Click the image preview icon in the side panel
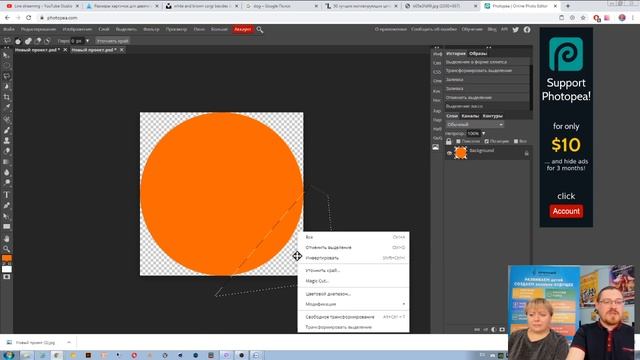This screenshot has height=360, width=640. [x=436, y=147]
